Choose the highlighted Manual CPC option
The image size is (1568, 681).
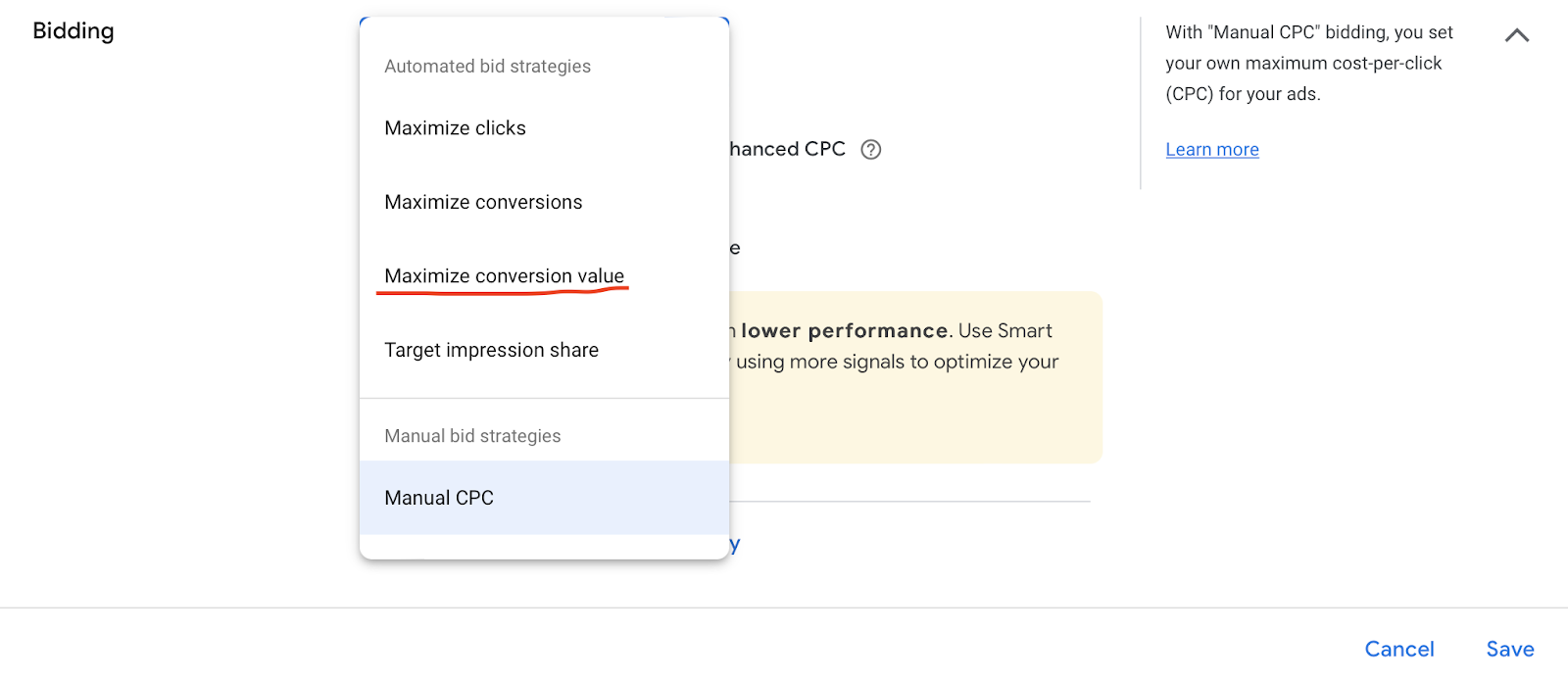(439, 498)
